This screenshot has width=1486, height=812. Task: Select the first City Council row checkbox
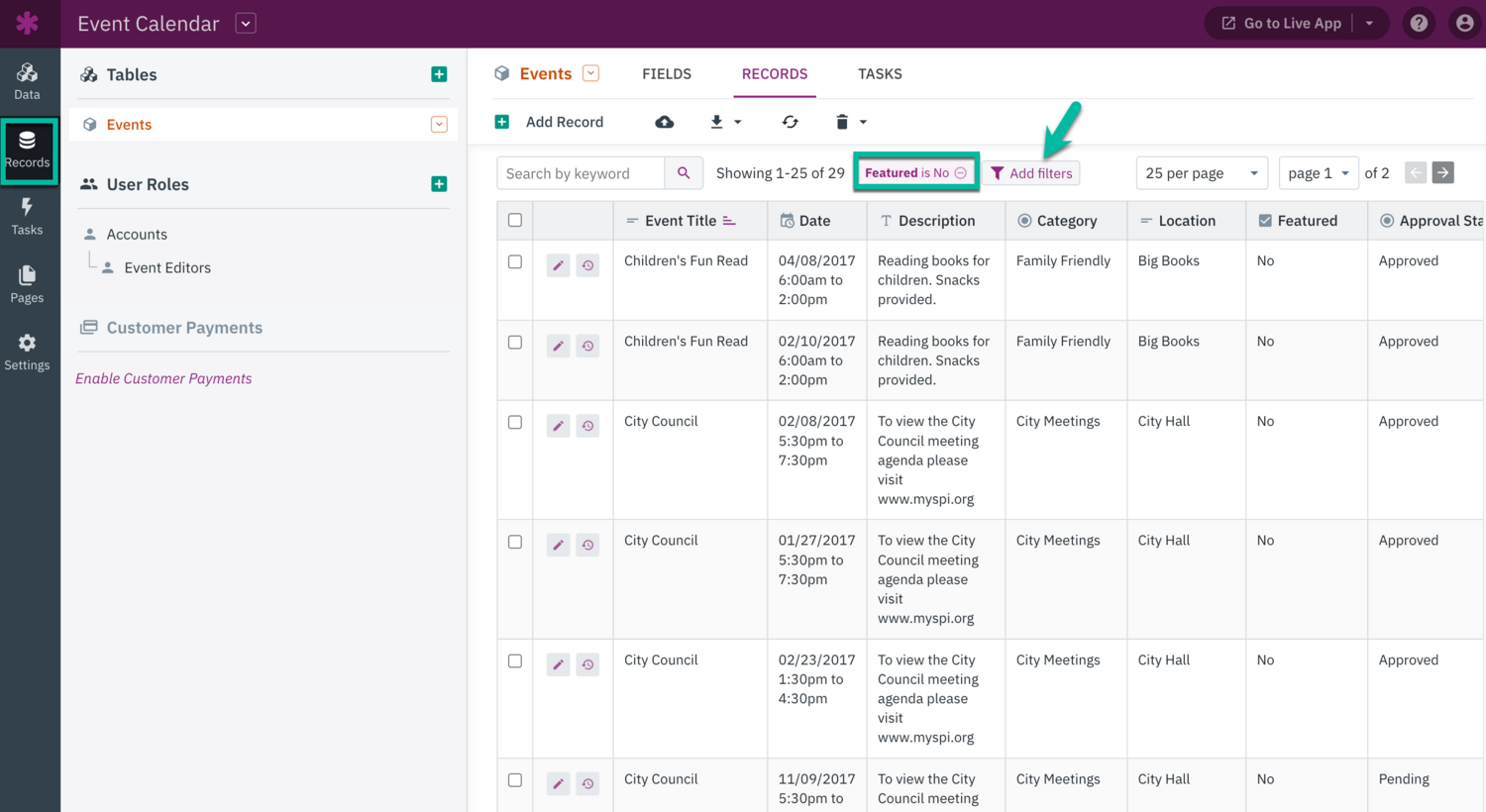[515, 423]
